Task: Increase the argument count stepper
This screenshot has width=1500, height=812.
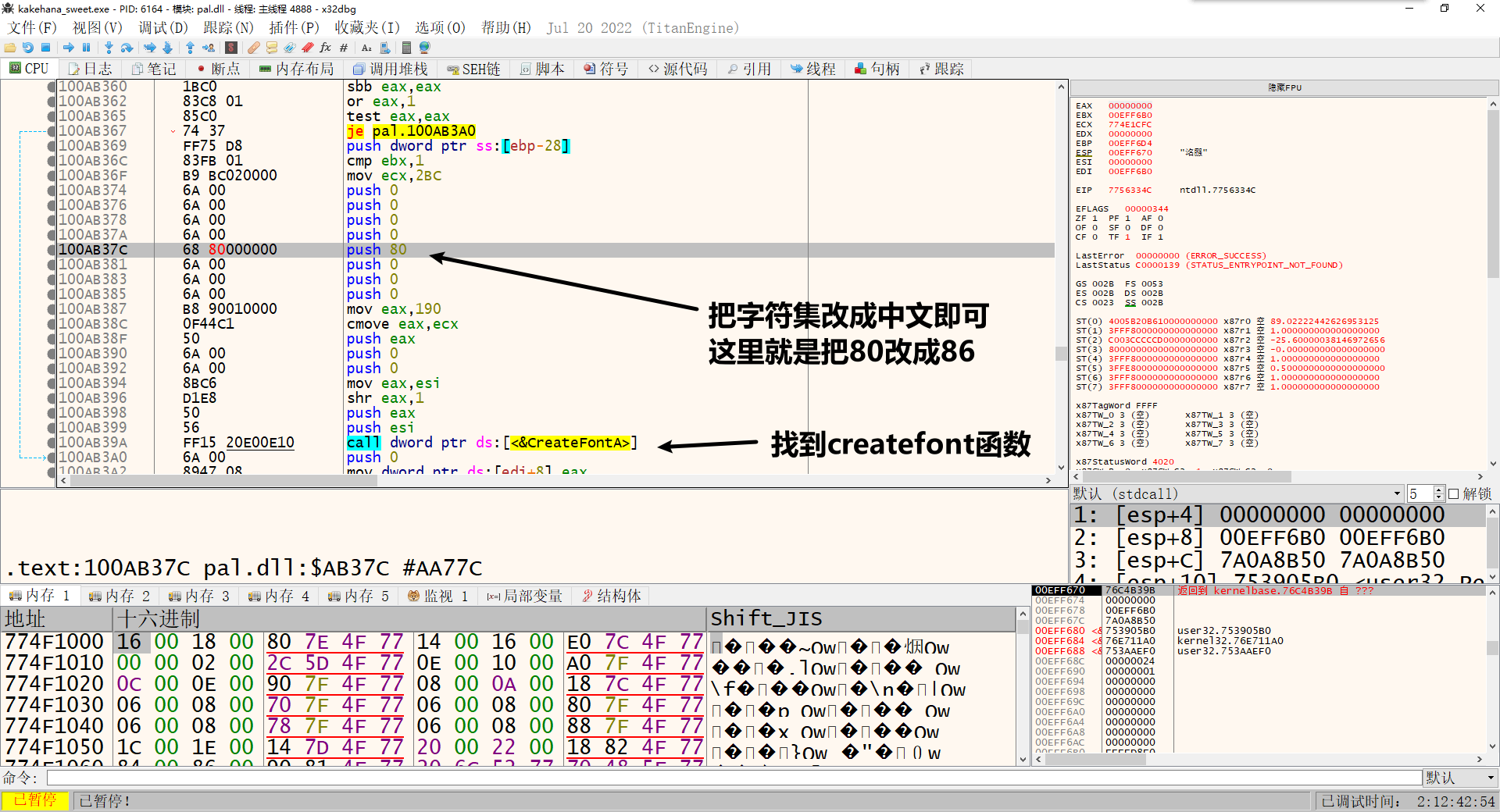Action: tap(1439, 490)
